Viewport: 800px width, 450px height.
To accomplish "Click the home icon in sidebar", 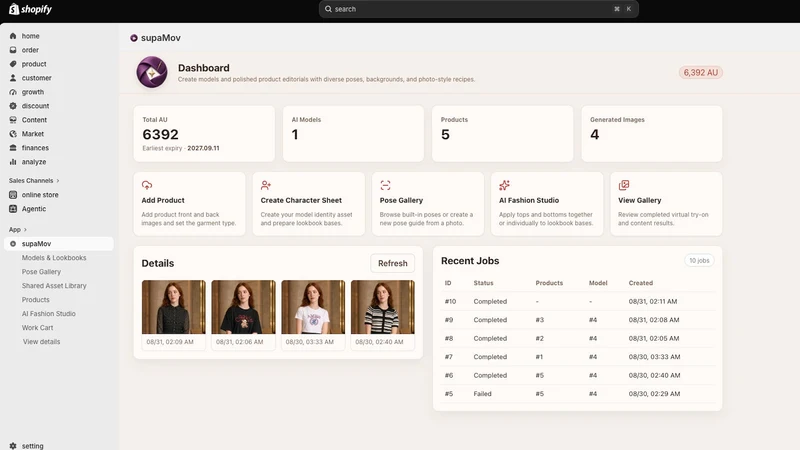I will (13, 36).
